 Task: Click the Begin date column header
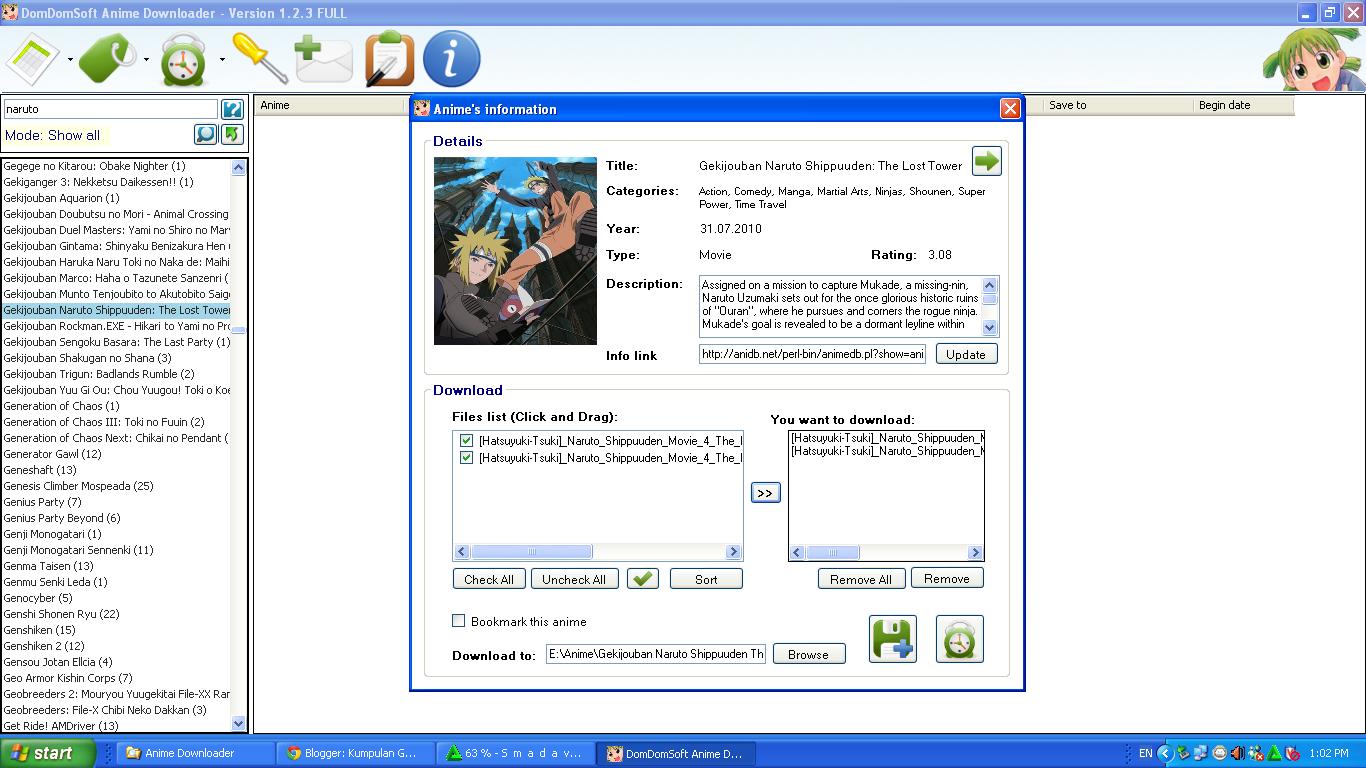coord(1243,105)
